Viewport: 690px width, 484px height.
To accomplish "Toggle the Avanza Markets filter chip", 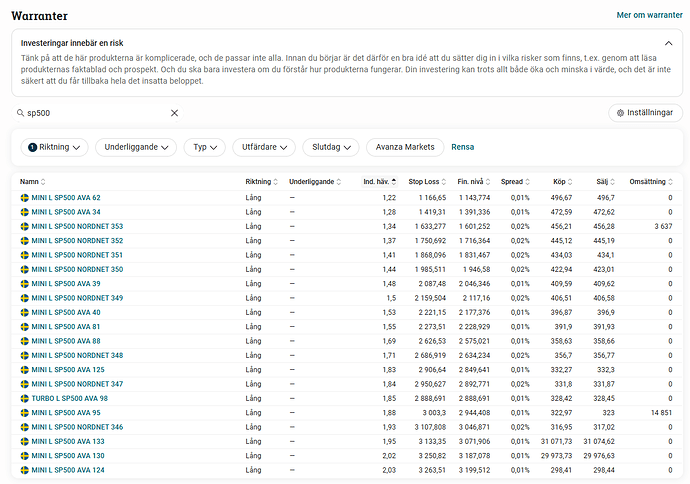I will tap(405, 147).
